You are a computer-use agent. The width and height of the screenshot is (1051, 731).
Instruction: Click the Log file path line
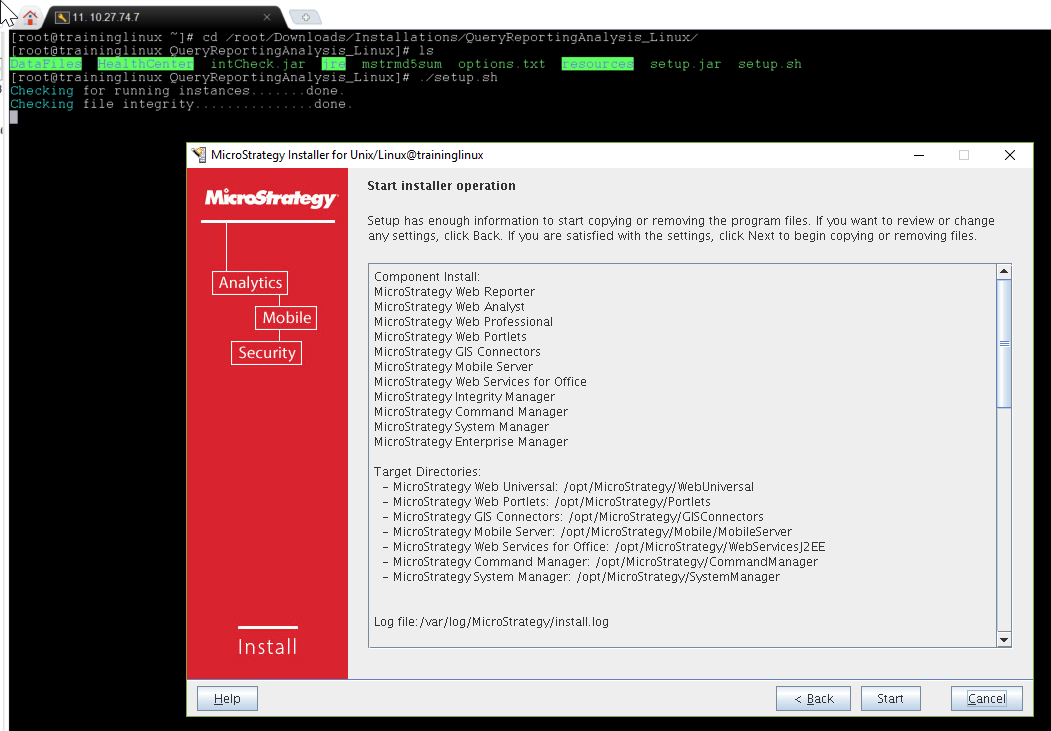[x=491, y=622]
